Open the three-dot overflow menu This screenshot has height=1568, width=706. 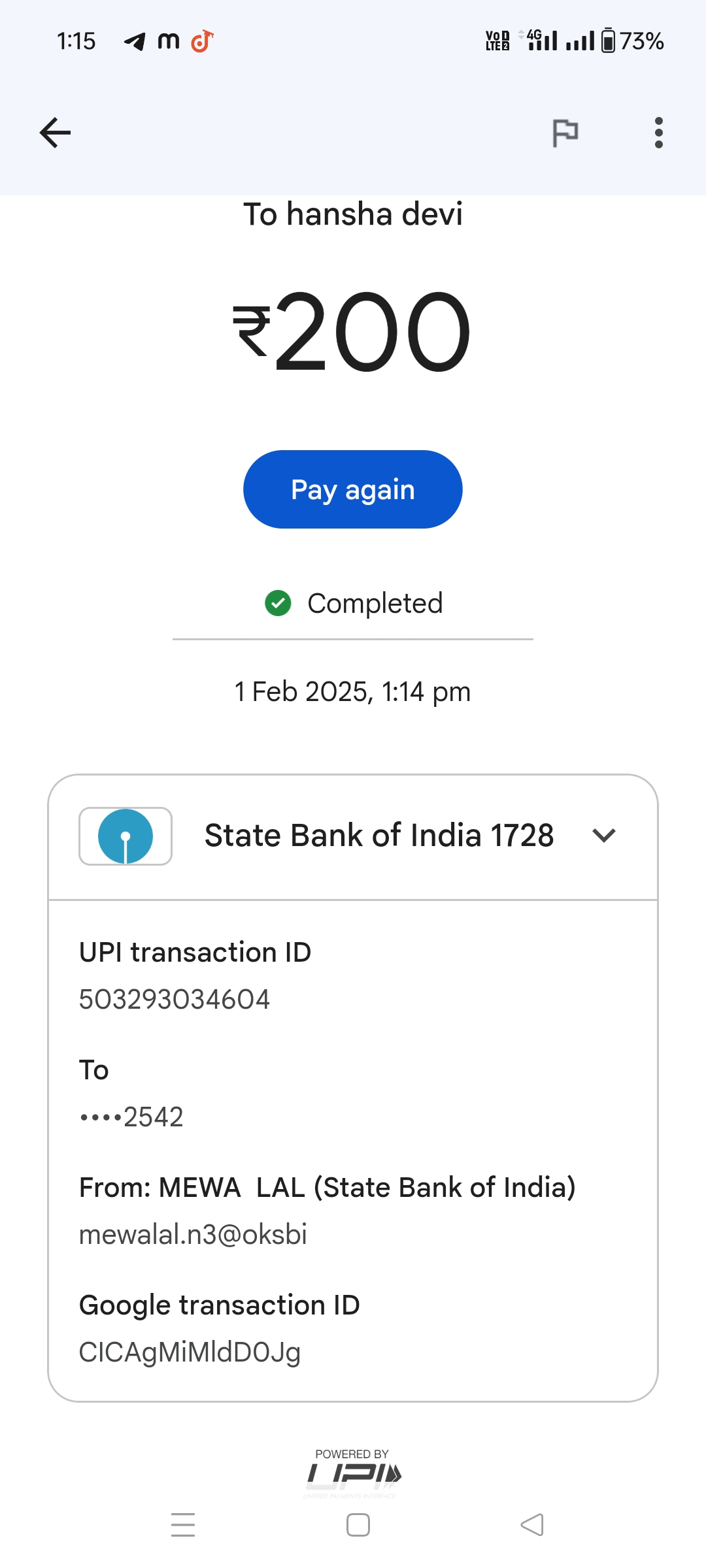[658, 133]
